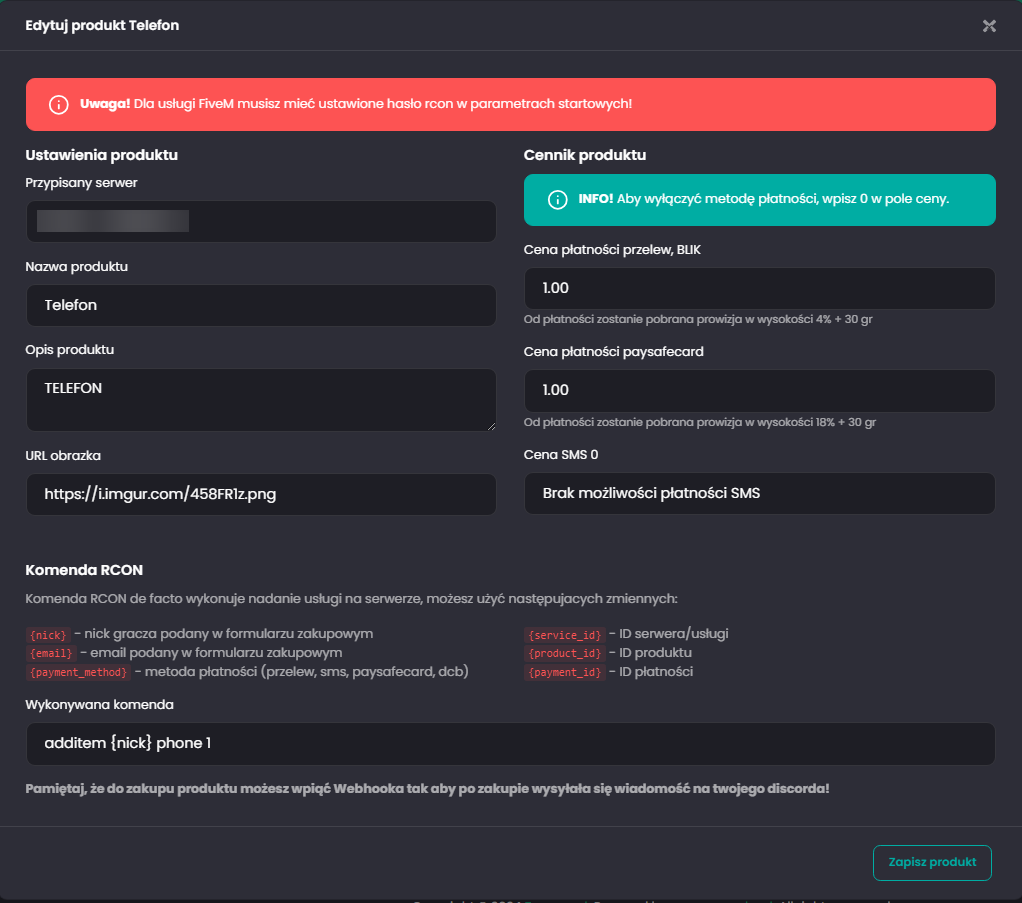1022x903 pixels.
Task: Click the {payment_method} variable tag
Action: coord(77,672)
